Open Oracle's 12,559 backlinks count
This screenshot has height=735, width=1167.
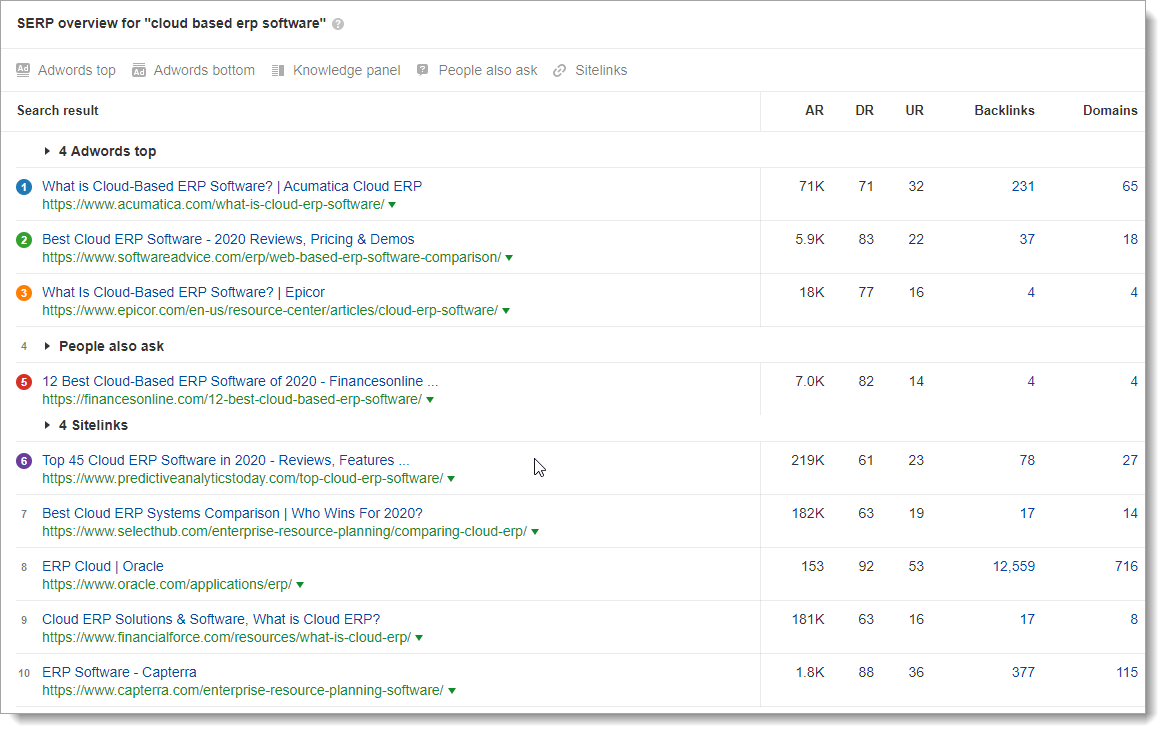click(x=1014, y=566)
